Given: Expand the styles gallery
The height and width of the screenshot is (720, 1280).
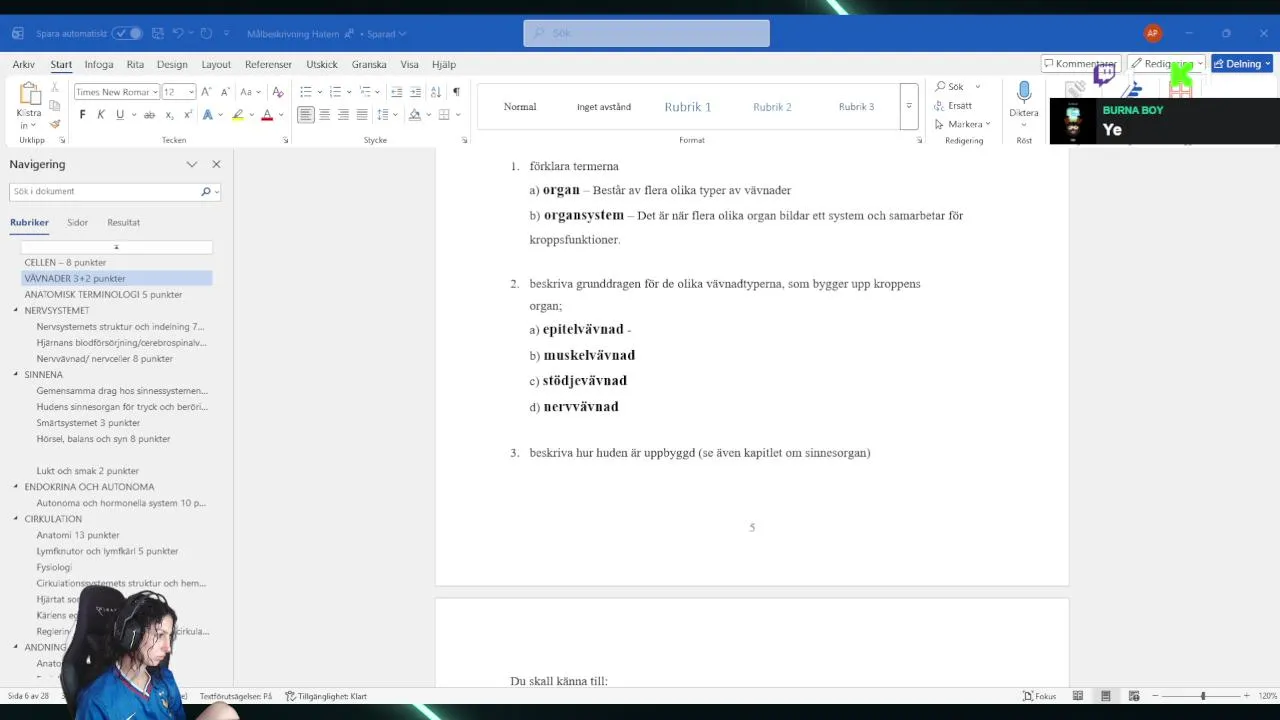Looking at the screenshot, I should [909, 106].
